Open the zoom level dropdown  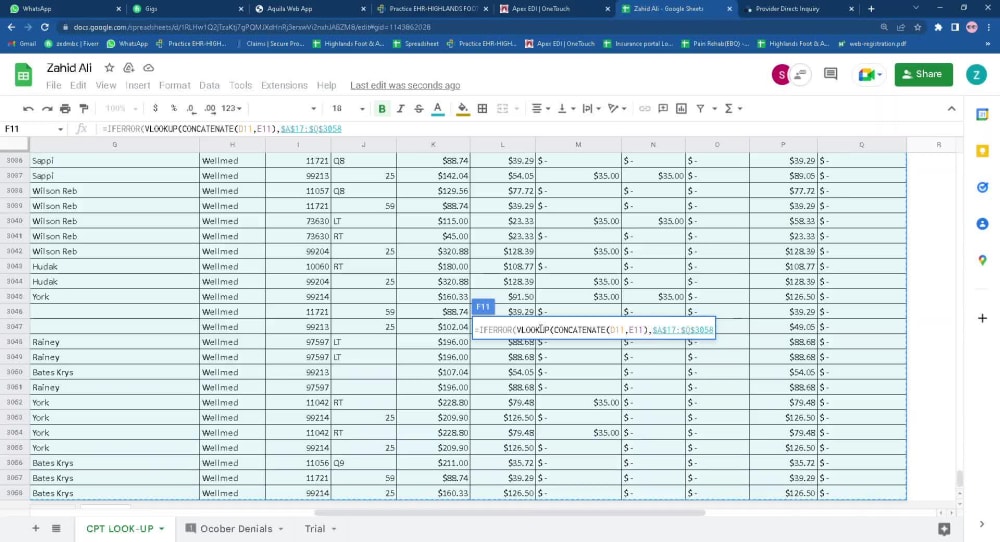click(x=121, y=108)
